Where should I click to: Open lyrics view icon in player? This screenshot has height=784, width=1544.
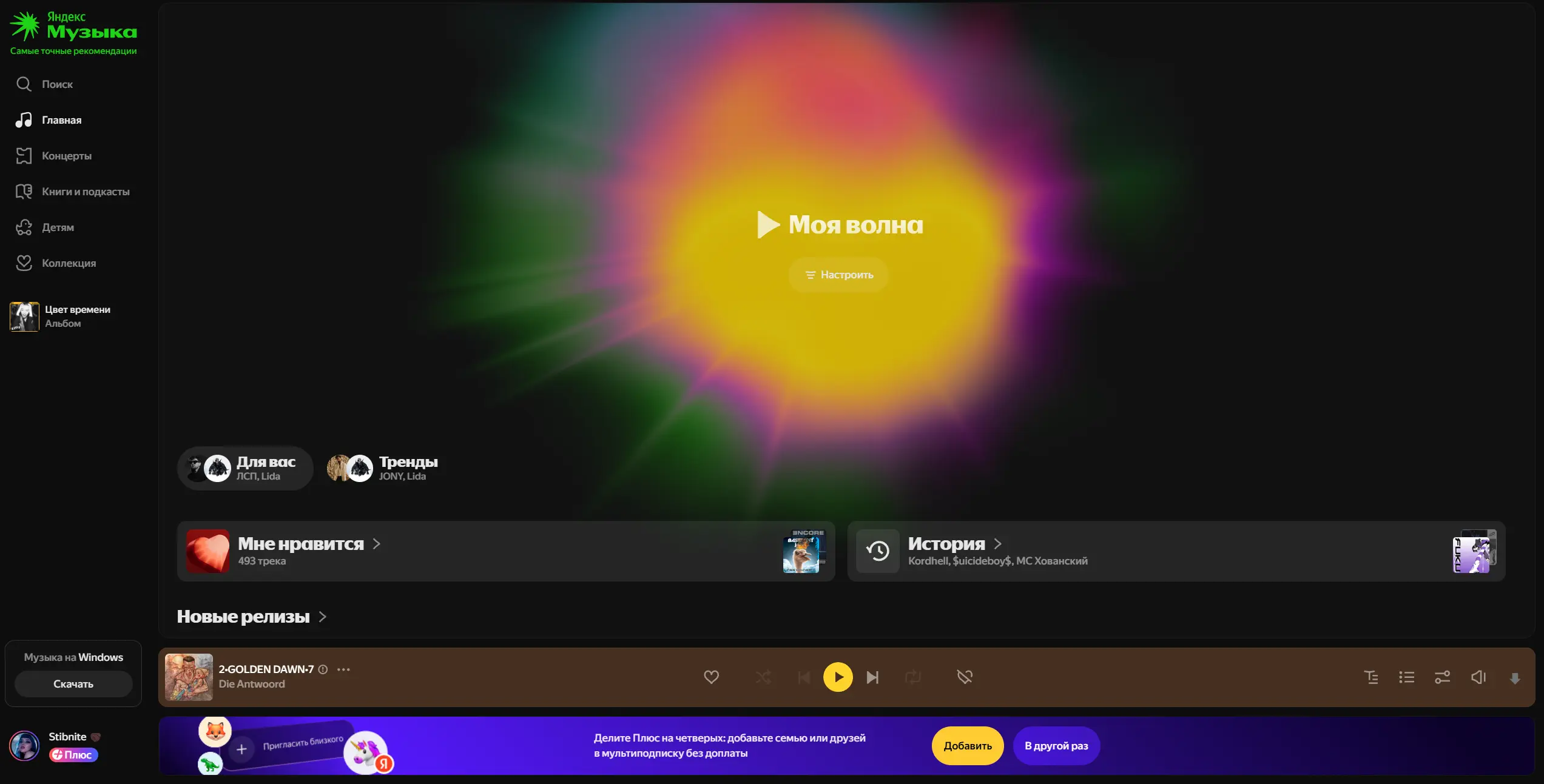[1371, 677]
